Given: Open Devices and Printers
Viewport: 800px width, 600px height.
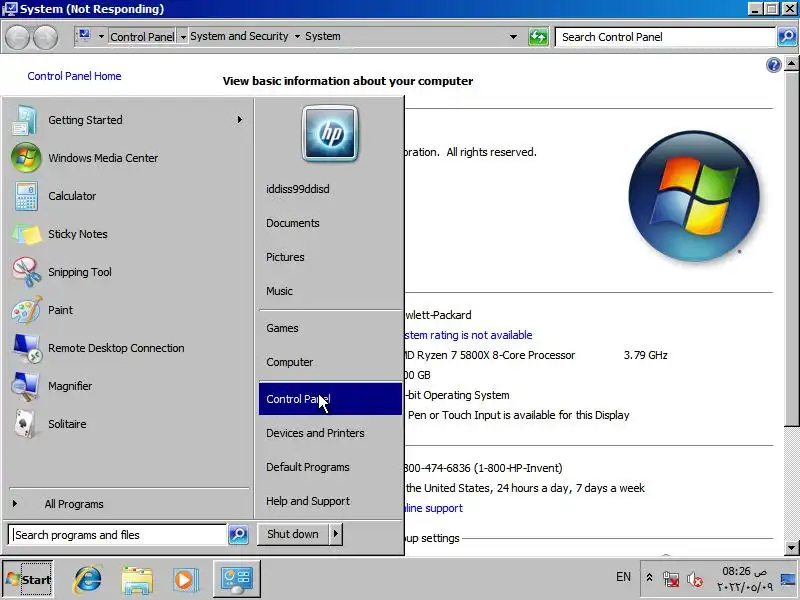Looking at the screenshot, I should [x=315, y=433].
